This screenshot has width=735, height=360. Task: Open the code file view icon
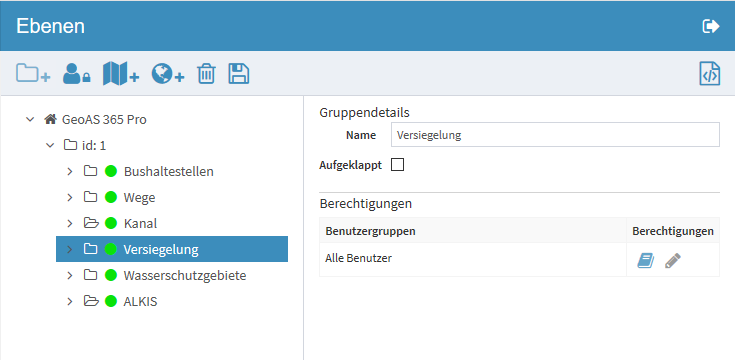(x=710, y=74)
